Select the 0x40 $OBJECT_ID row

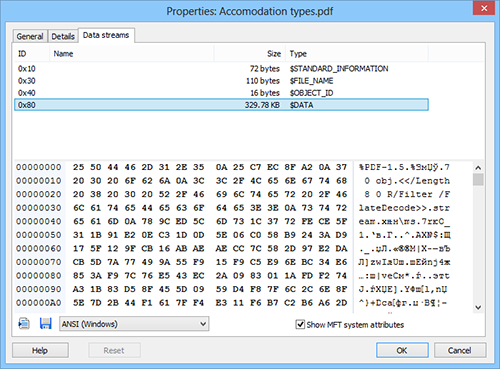coord(221,93)
